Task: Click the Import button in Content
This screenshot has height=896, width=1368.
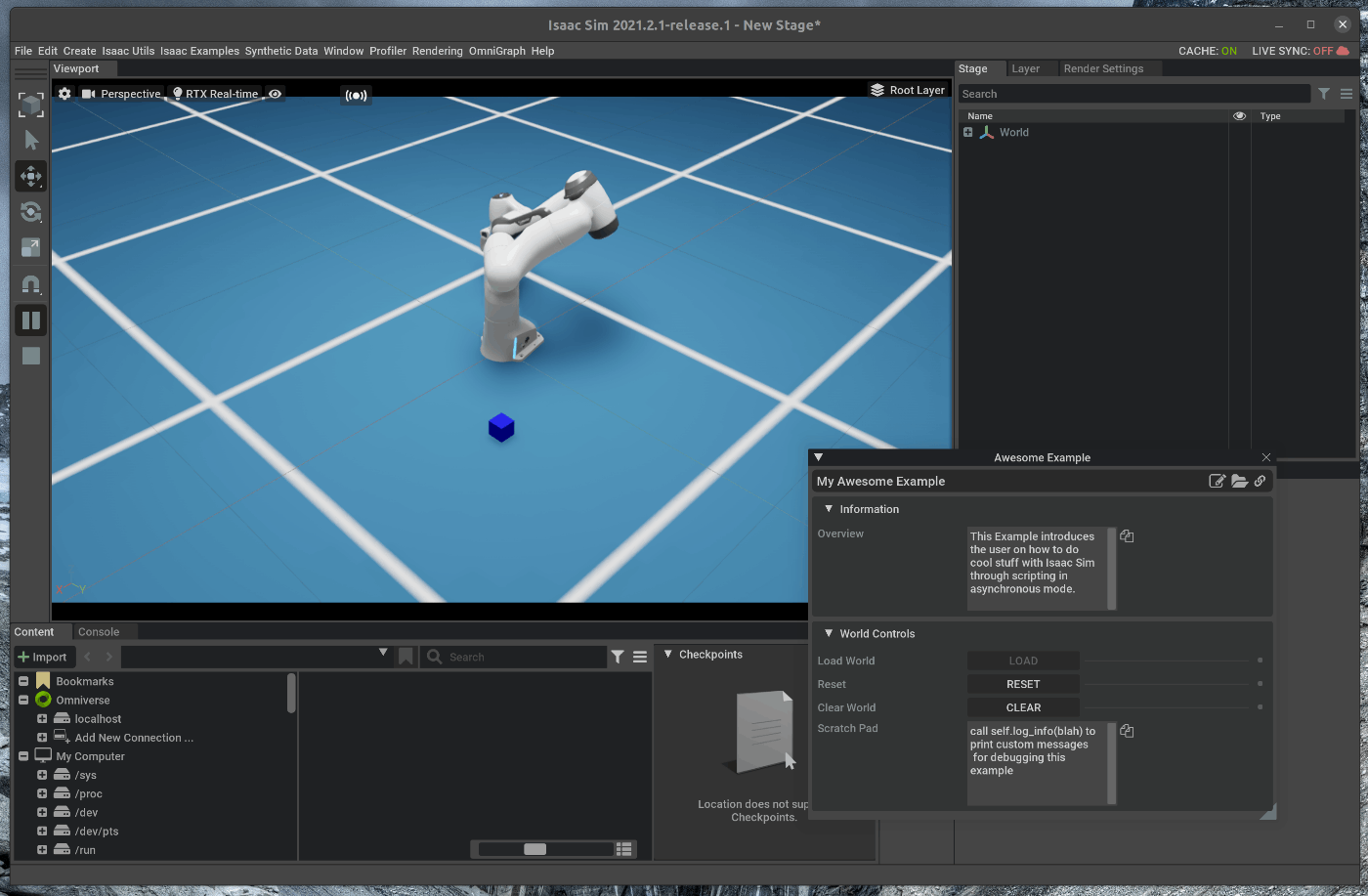Action: click(43, 657)
